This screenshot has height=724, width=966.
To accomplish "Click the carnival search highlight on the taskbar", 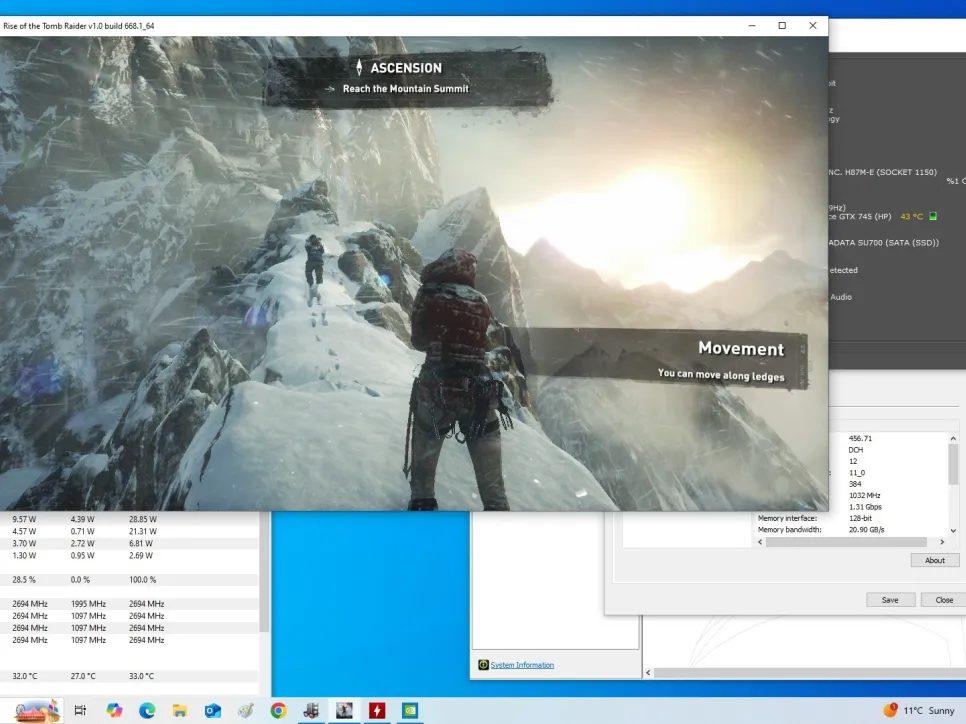I will (37, 710).
